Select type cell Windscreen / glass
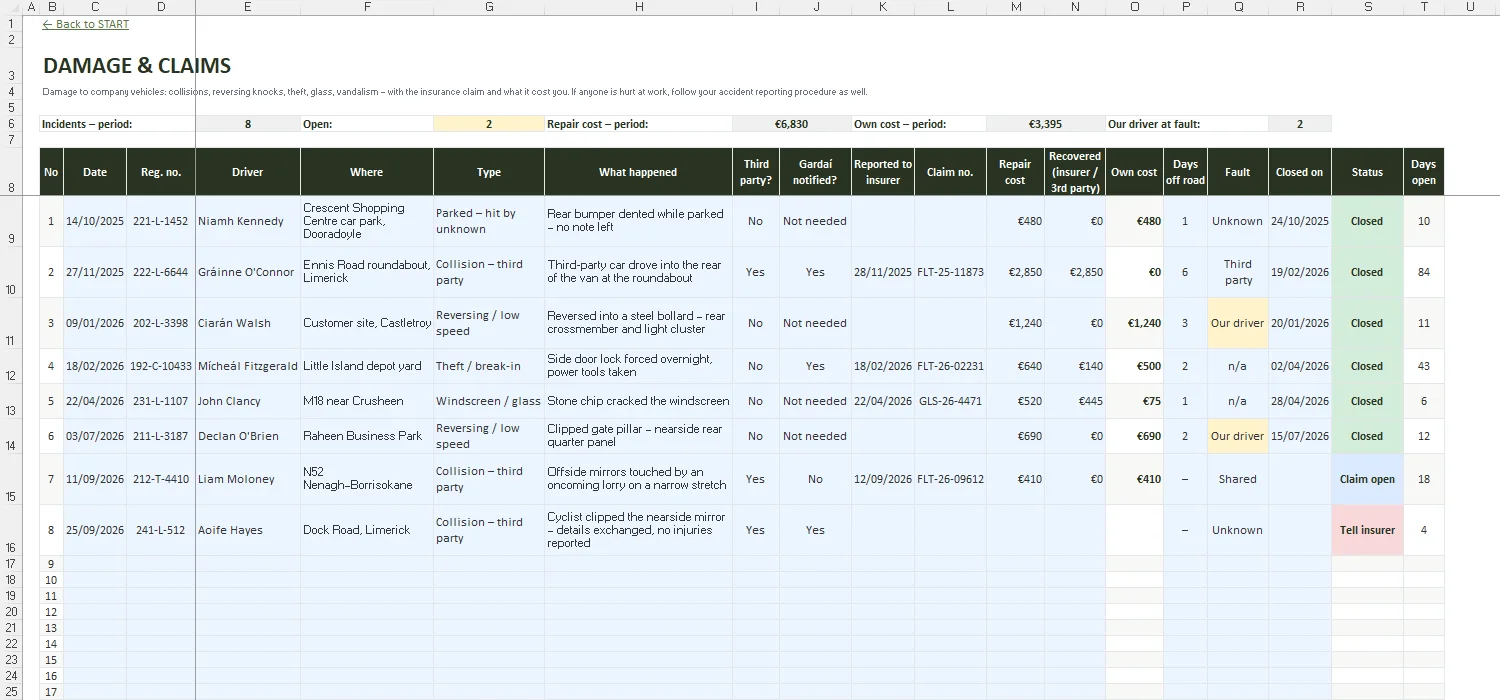Viewport: 1500px width, 700px height. pyautogui.click(x=488, y=401)
